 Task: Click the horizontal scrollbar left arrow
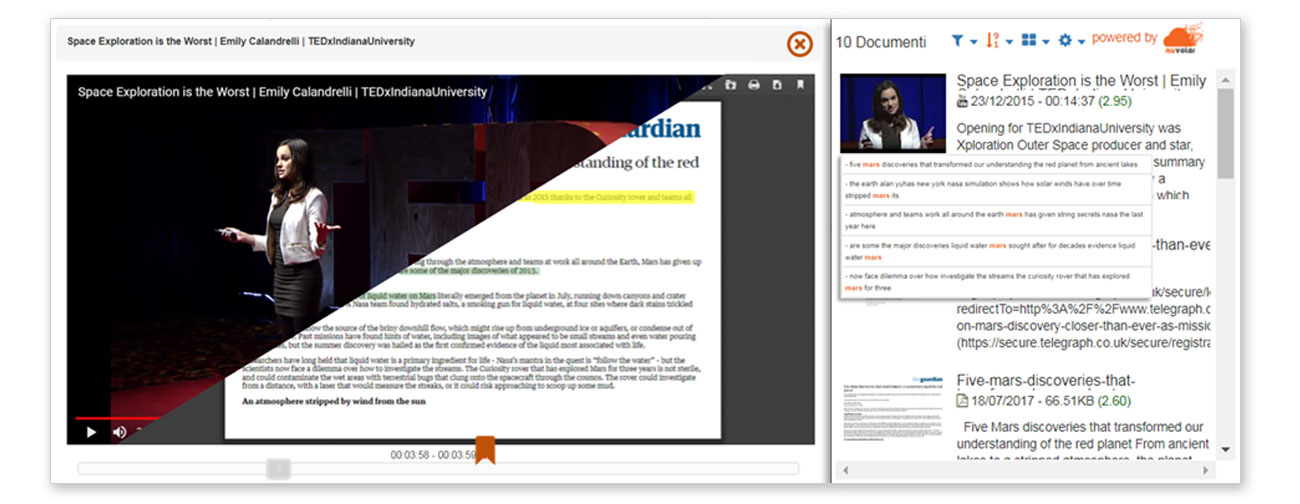847,469
